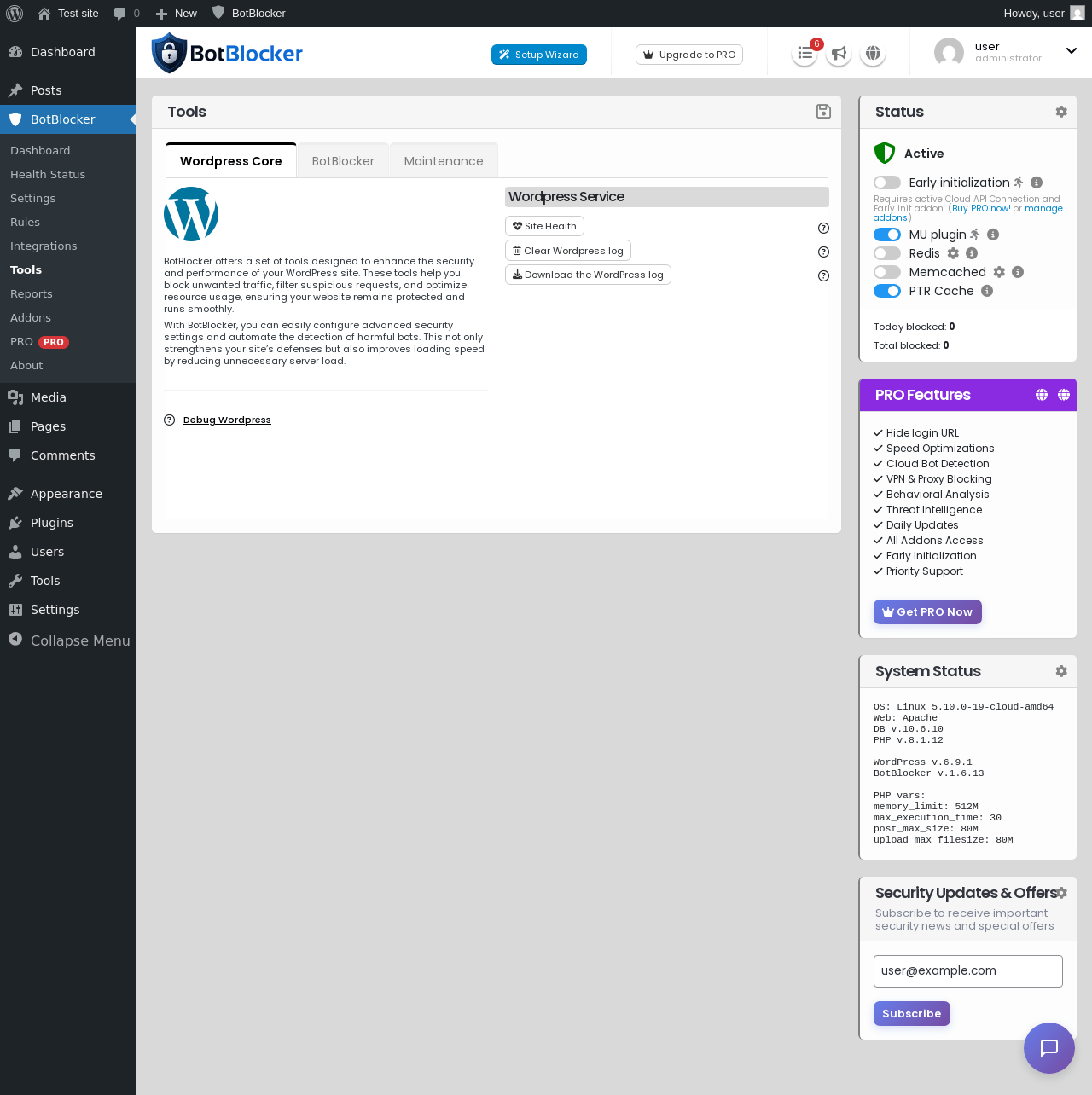This screenshot has height=1095, width=1092.
Task: Click Test site in admin bar
Action: pyautogui.click(x=68, y=14)
